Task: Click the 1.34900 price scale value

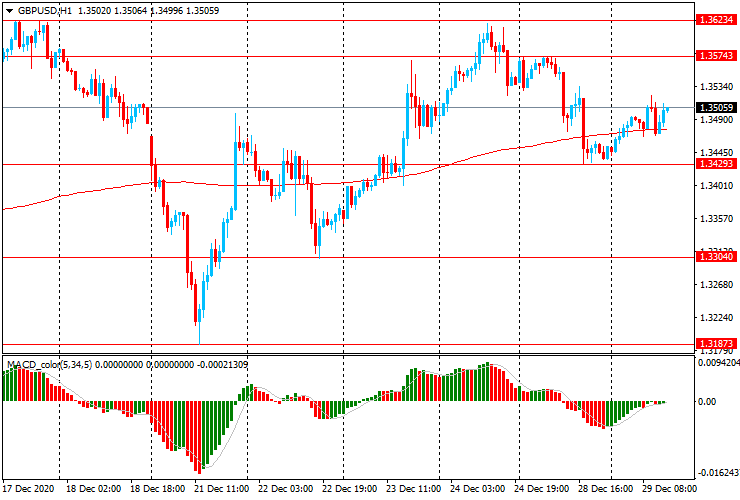Action: (717, 120)
